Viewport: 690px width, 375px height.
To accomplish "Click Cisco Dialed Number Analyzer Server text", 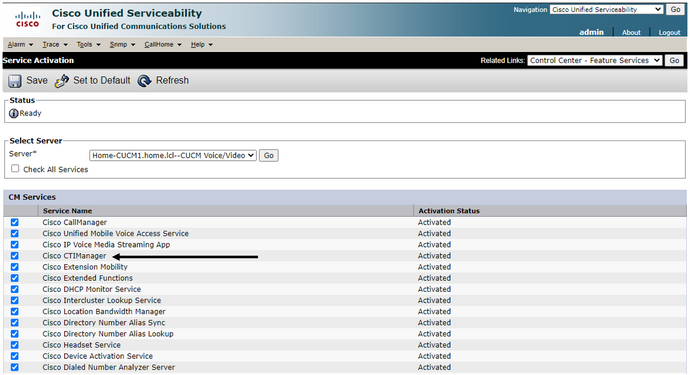I will pyautogui.click(x=109, y=367).
